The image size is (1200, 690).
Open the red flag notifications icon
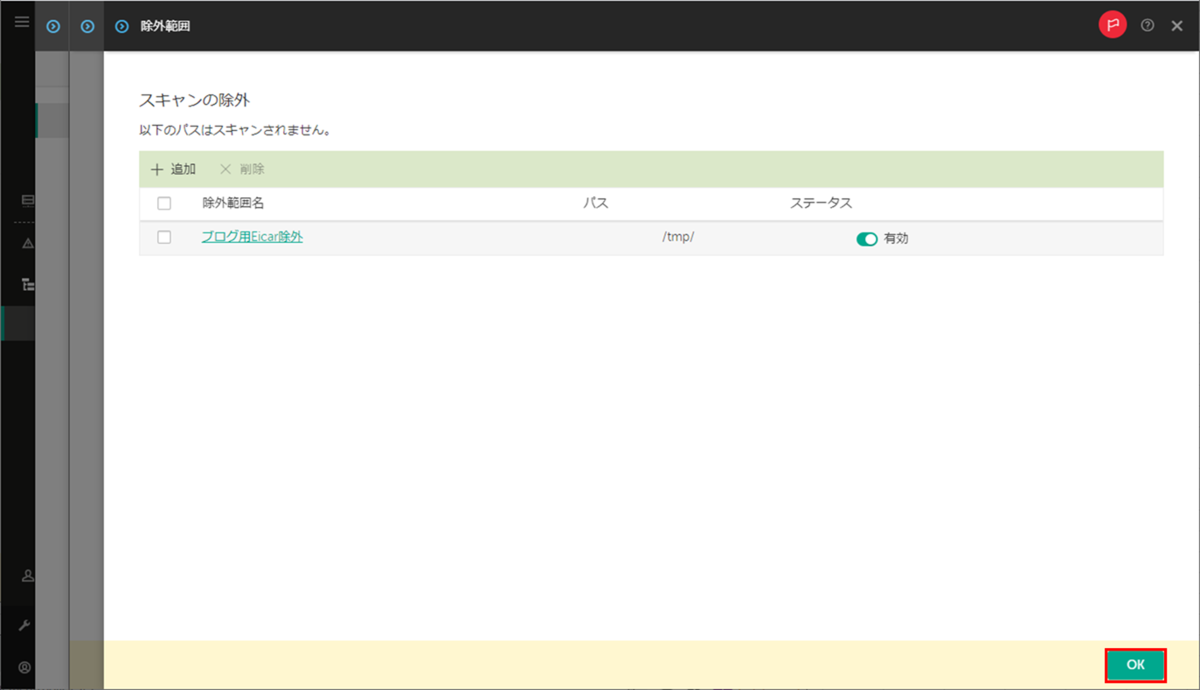tap(1113, 24)
